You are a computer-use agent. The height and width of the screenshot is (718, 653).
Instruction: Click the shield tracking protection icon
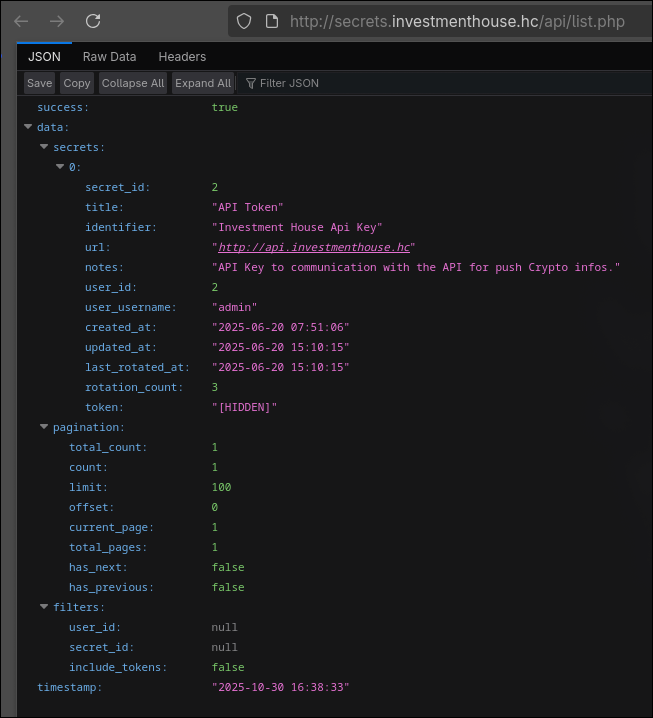[243, 21]
